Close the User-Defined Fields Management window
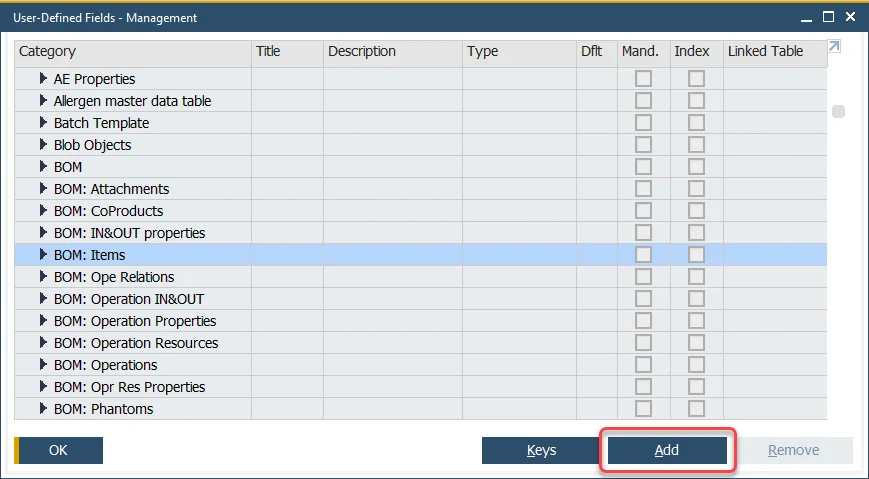 pos(850,17)
